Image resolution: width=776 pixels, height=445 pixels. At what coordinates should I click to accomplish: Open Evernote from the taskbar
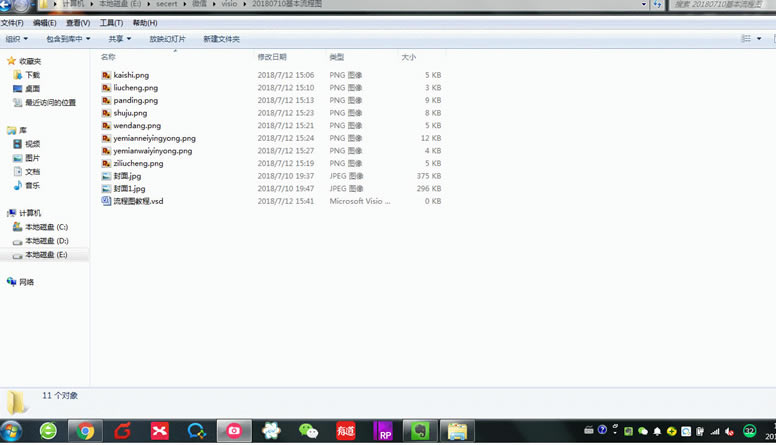[x=420, y=431]
